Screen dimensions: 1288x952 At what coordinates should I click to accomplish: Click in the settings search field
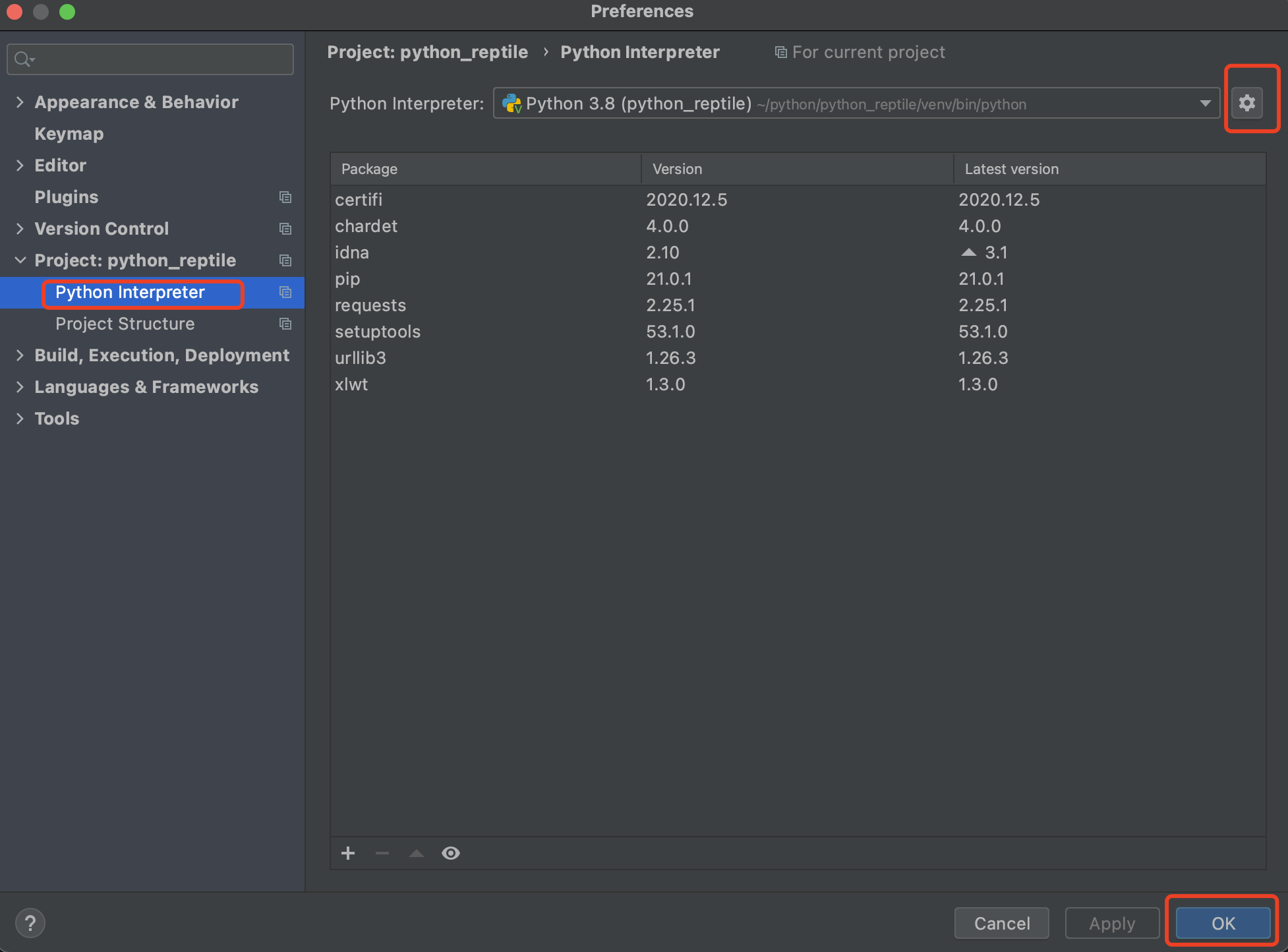pyautogui.click(x=150, y=59)
